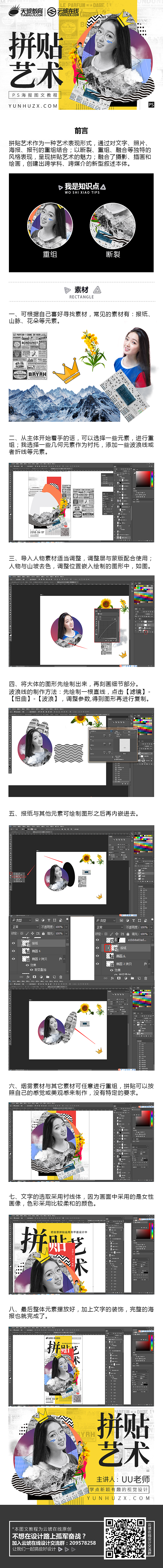Click 不透明度 100% field in left layers panel

(59, 927)
